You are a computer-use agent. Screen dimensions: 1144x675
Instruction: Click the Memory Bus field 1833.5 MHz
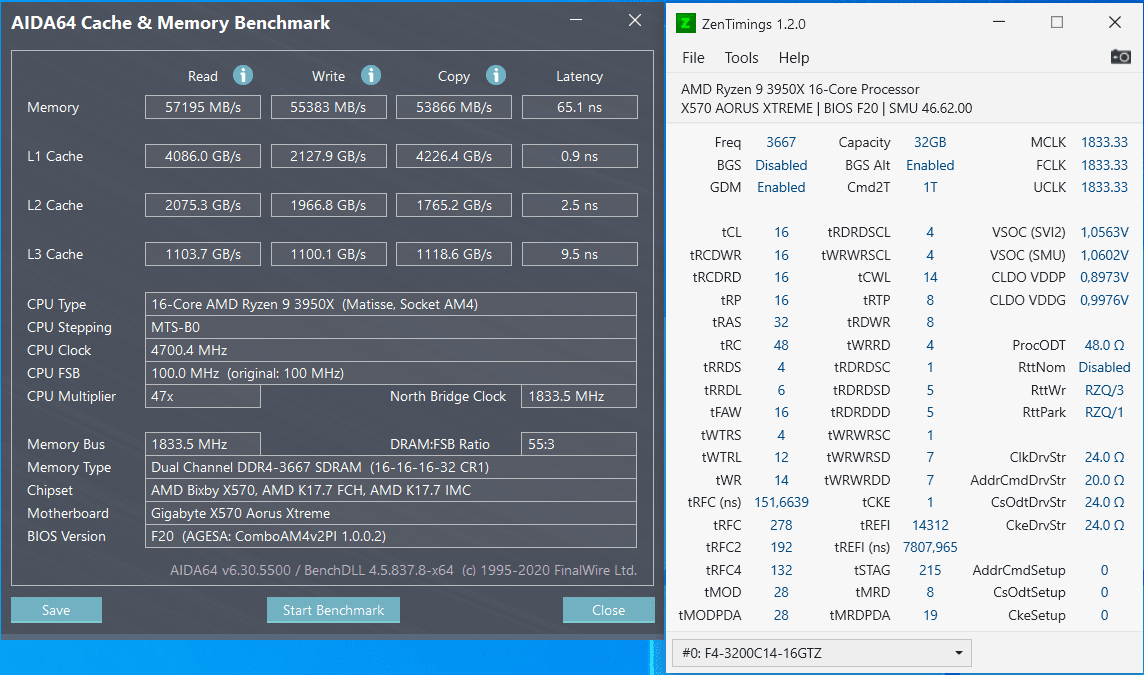point(203,444)
